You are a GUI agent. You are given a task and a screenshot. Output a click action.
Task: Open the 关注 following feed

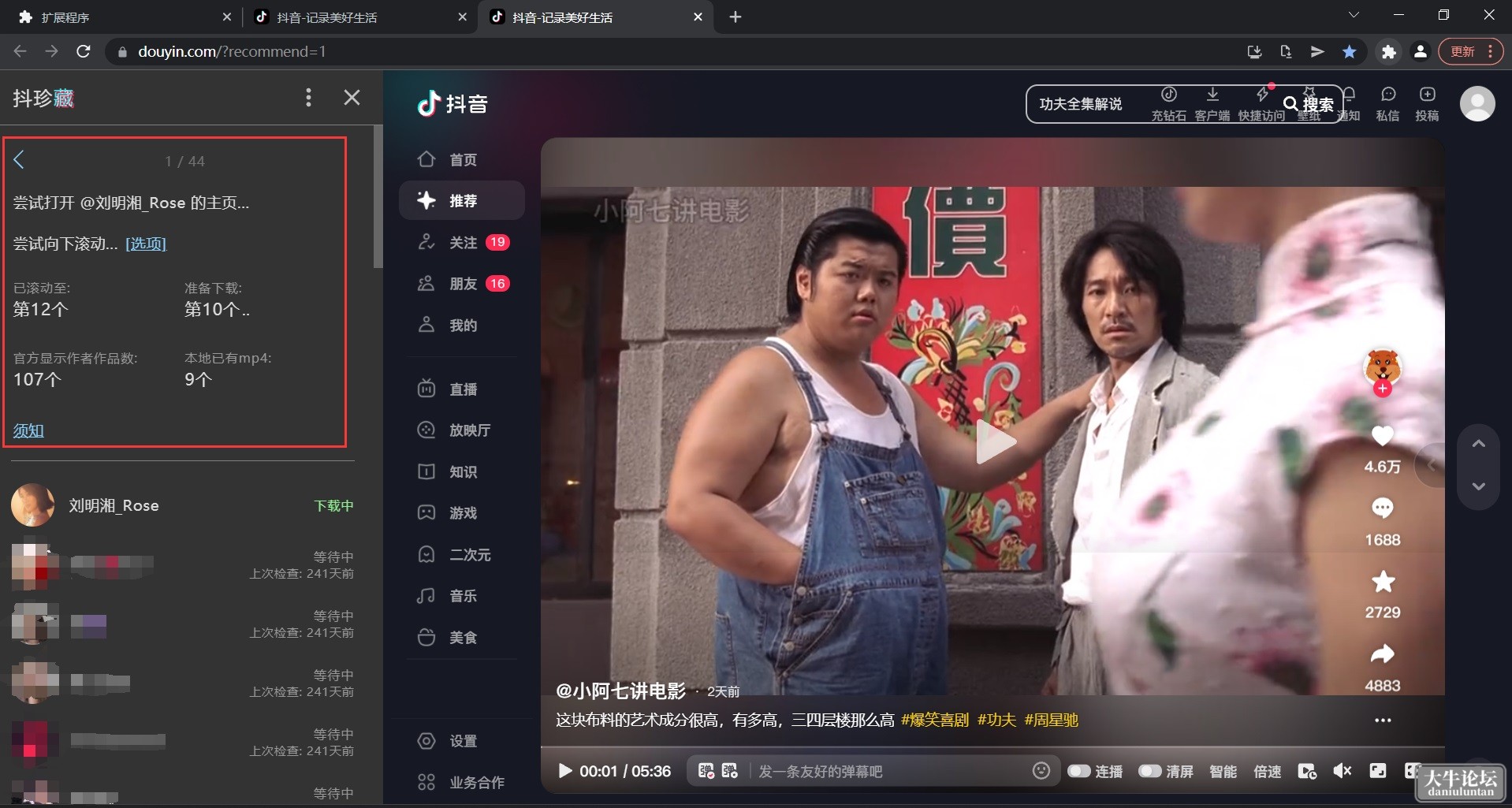click(461, 242)
